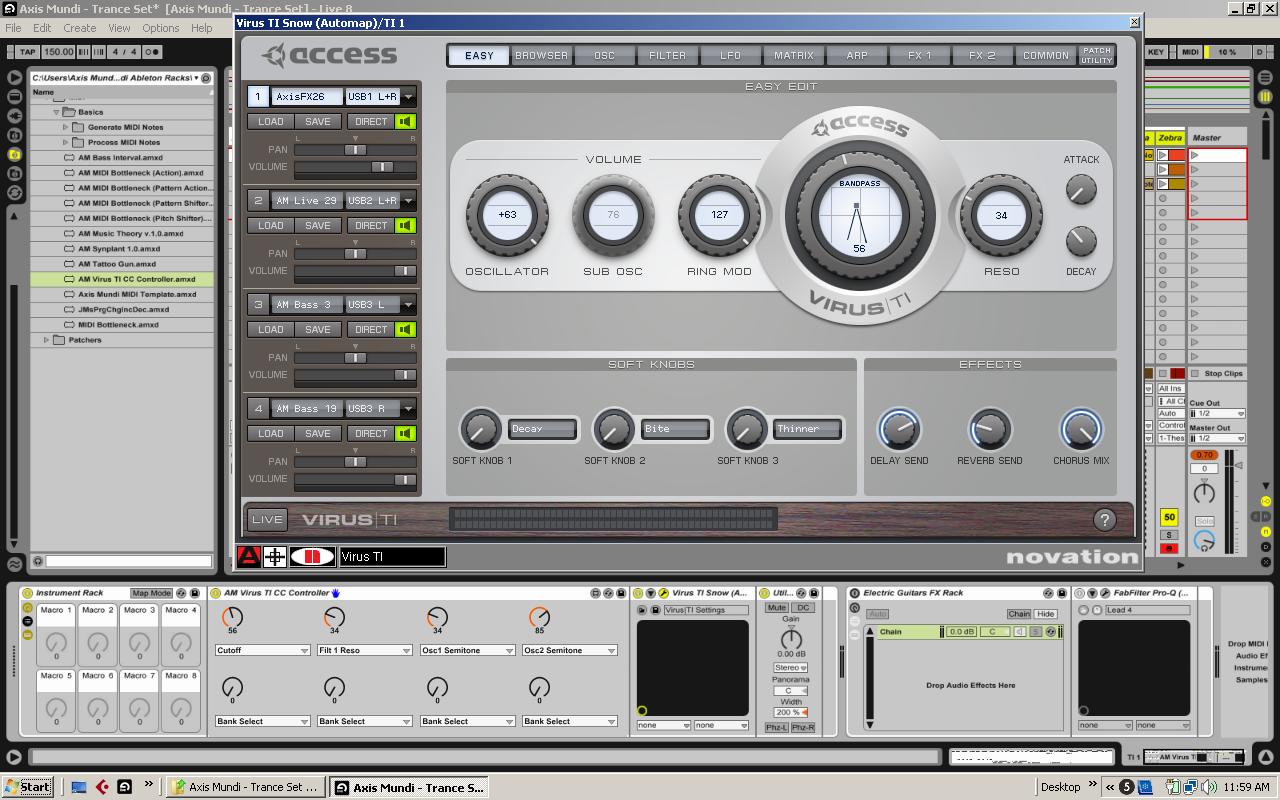Screen dimensions: 1280x800
Task: Toggle the Electric Guitars FX Rack activator
Action: point(855,593)
